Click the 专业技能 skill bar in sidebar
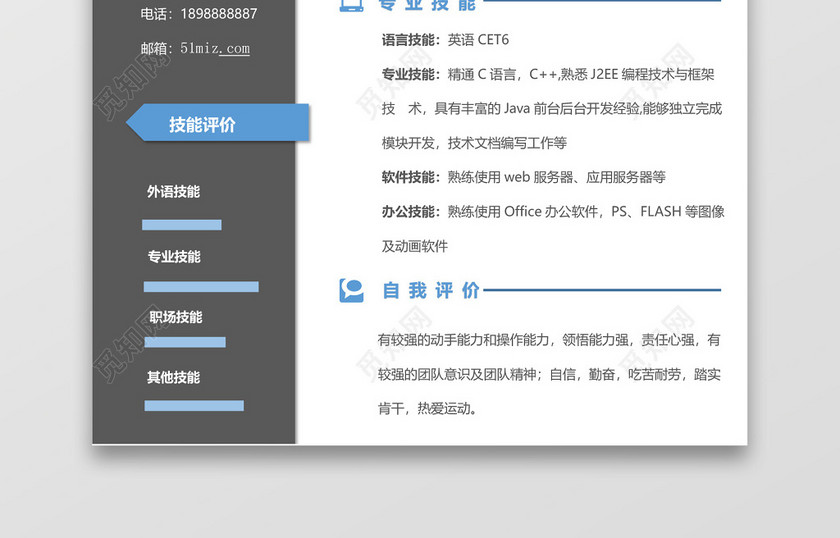 point(201,287)
